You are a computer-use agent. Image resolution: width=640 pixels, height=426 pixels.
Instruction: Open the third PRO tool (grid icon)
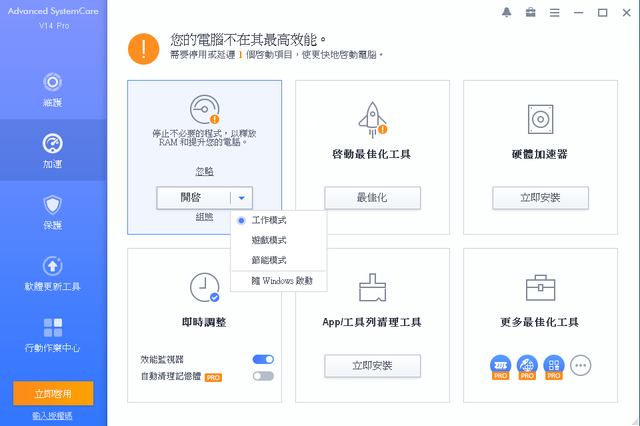[554, 366]
